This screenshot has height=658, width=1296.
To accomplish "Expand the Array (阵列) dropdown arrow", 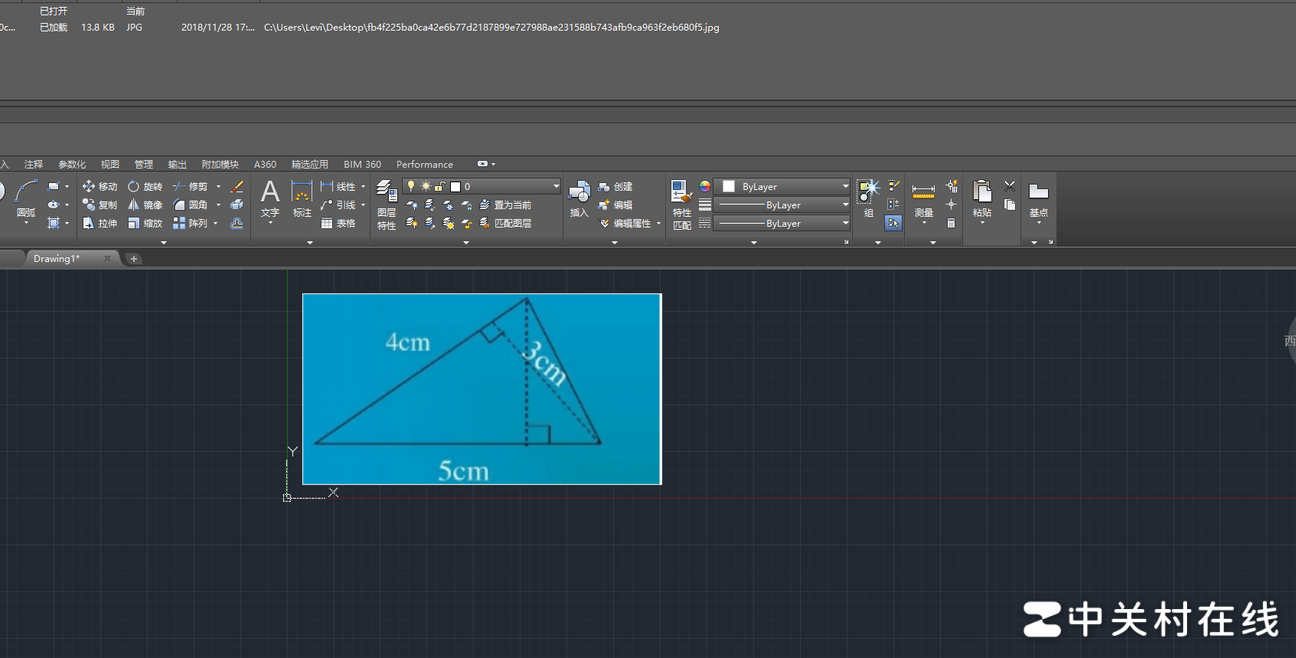I will click(x=215, y=224).
